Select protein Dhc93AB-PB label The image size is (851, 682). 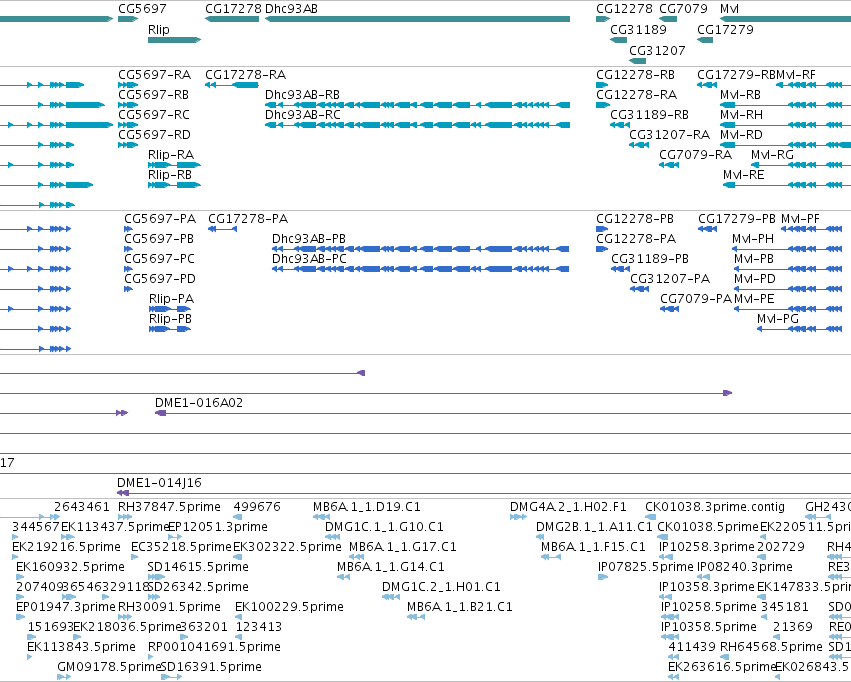click(309, 239)
